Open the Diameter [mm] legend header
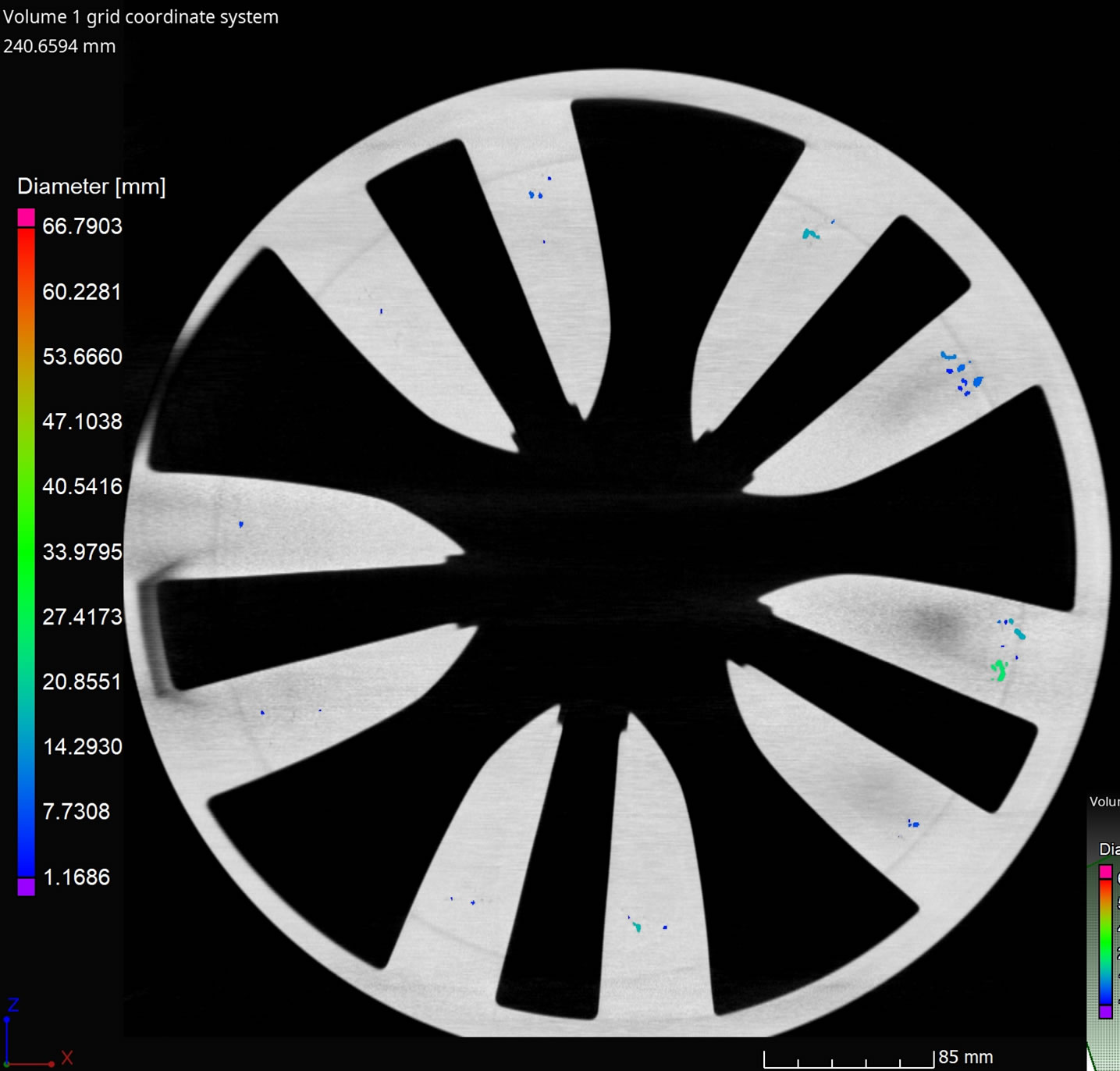This screenshot has width=1120, height=1071. tap(91, 187)
